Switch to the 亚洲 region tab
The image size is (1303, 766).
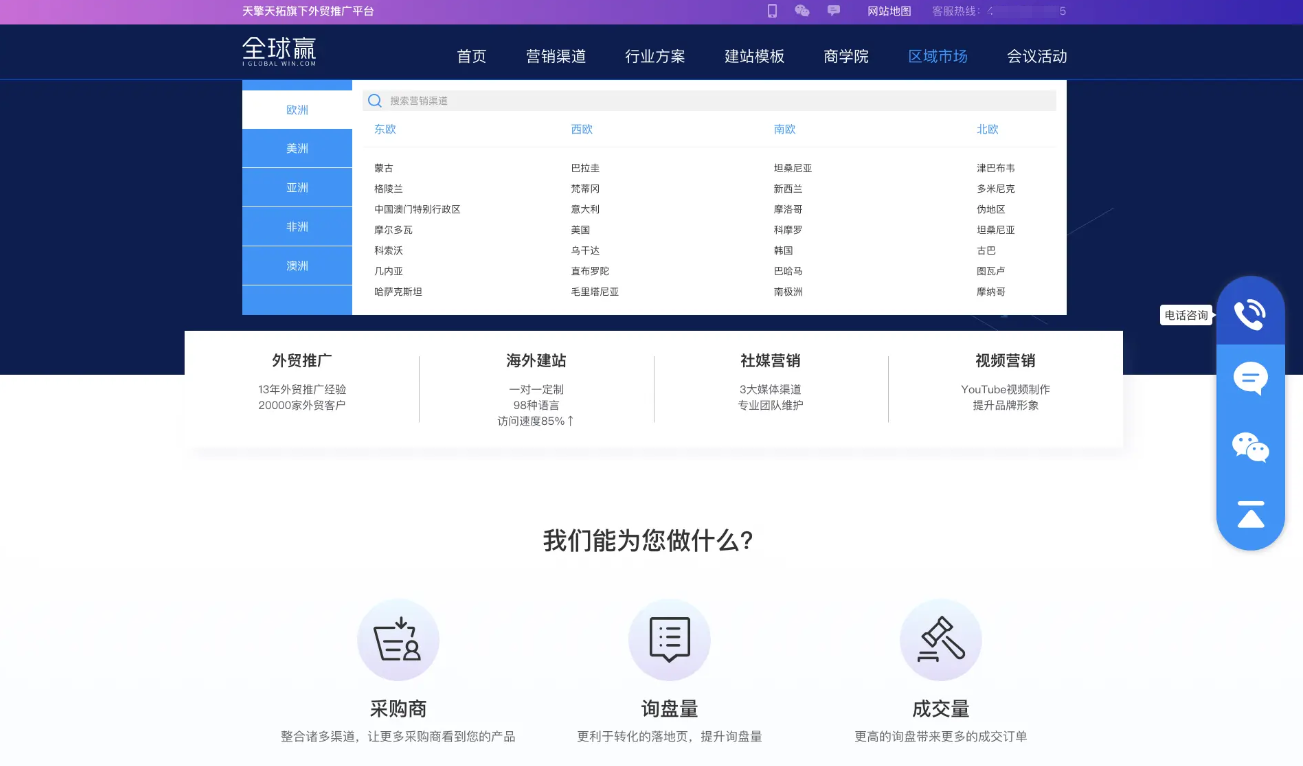pos(297,188)
